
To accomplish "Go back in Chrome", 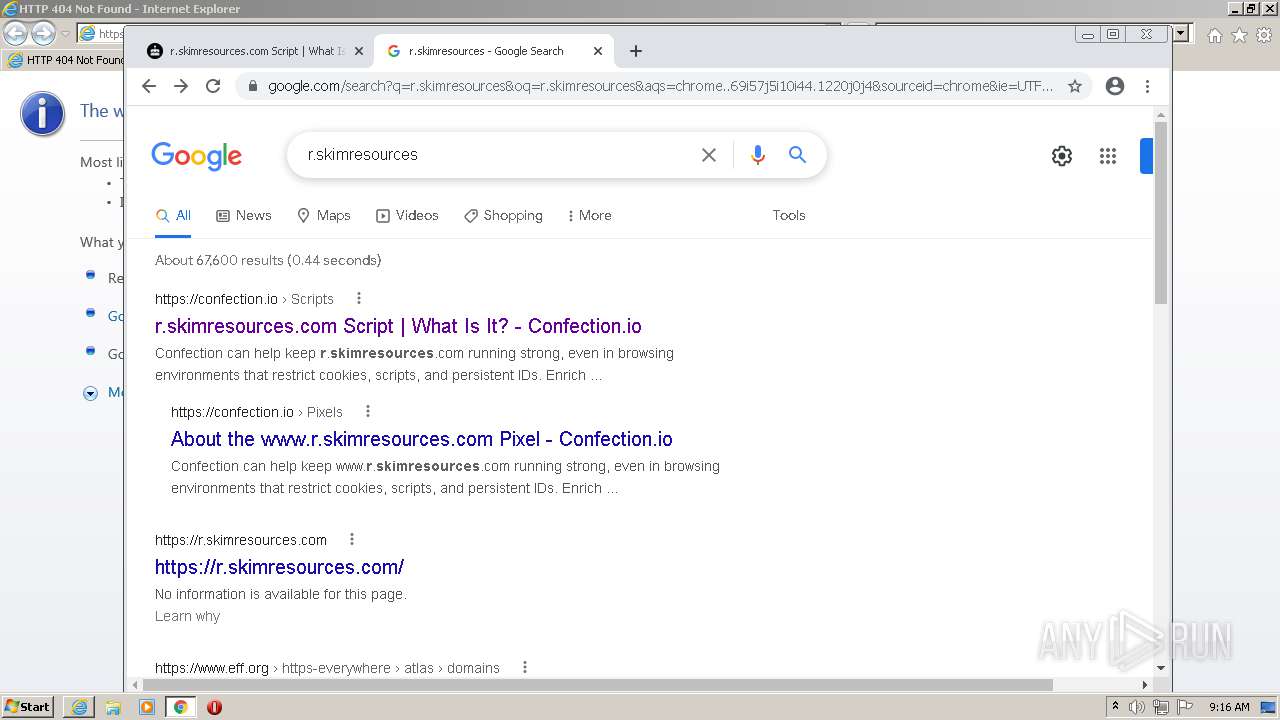I will coord(149,86).
